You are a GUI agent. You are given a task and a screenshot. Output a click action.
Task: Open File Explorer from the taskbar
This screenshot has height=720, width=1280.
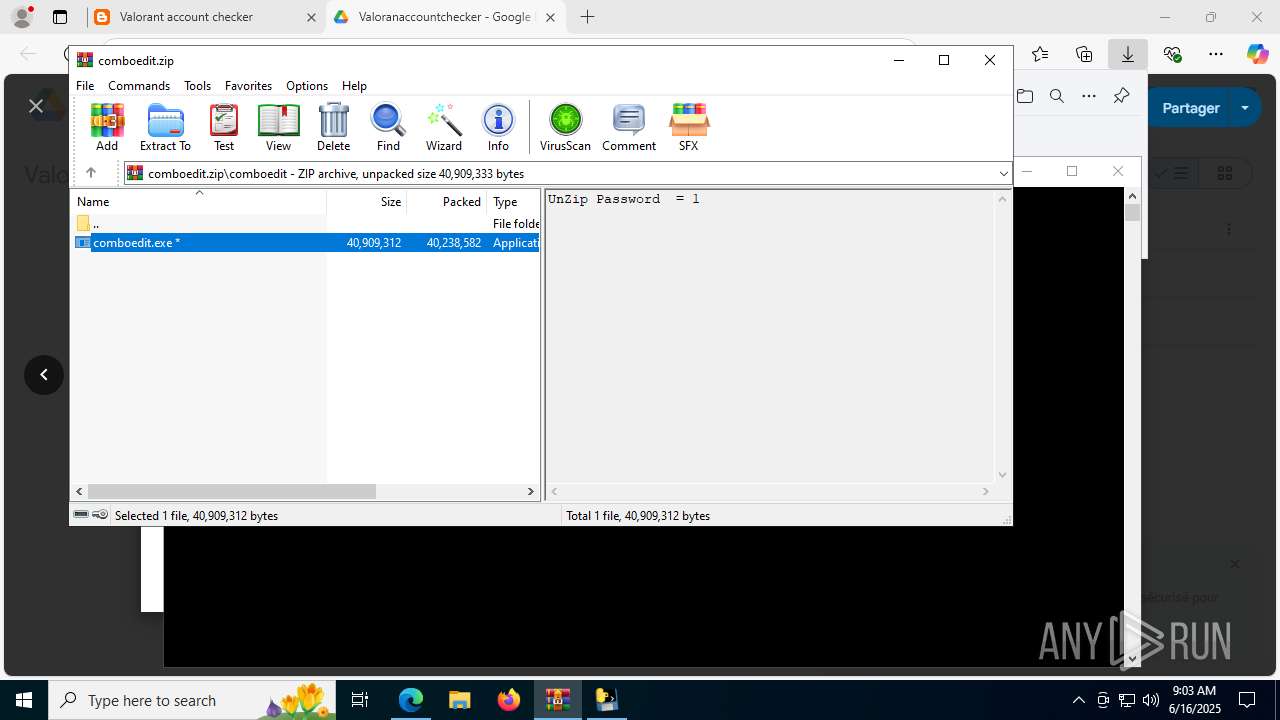459,700
